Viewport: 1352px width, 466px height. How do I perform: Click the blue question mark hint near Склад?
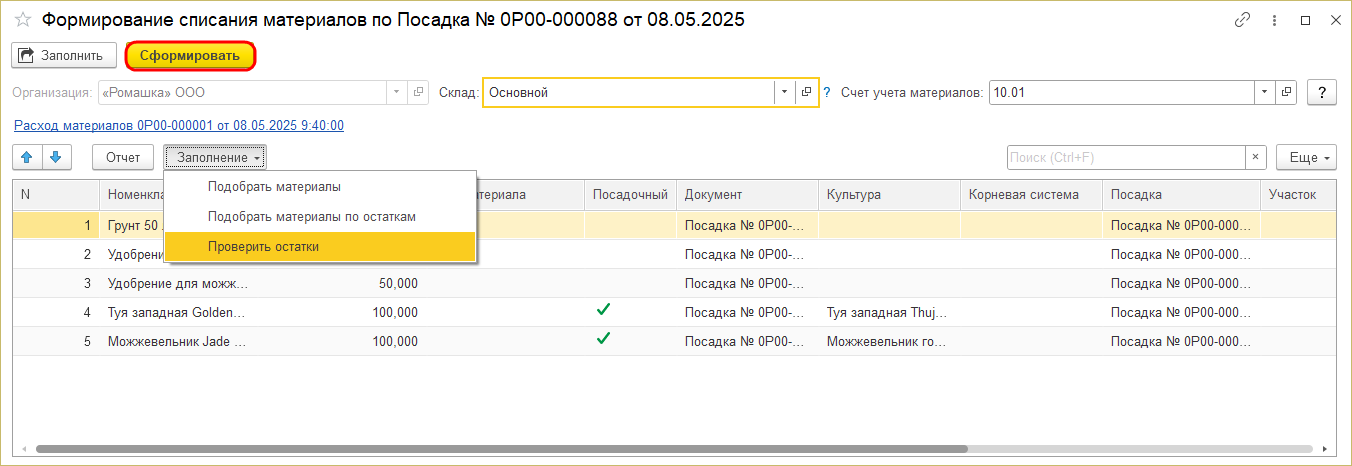click(x=827, y=92)
